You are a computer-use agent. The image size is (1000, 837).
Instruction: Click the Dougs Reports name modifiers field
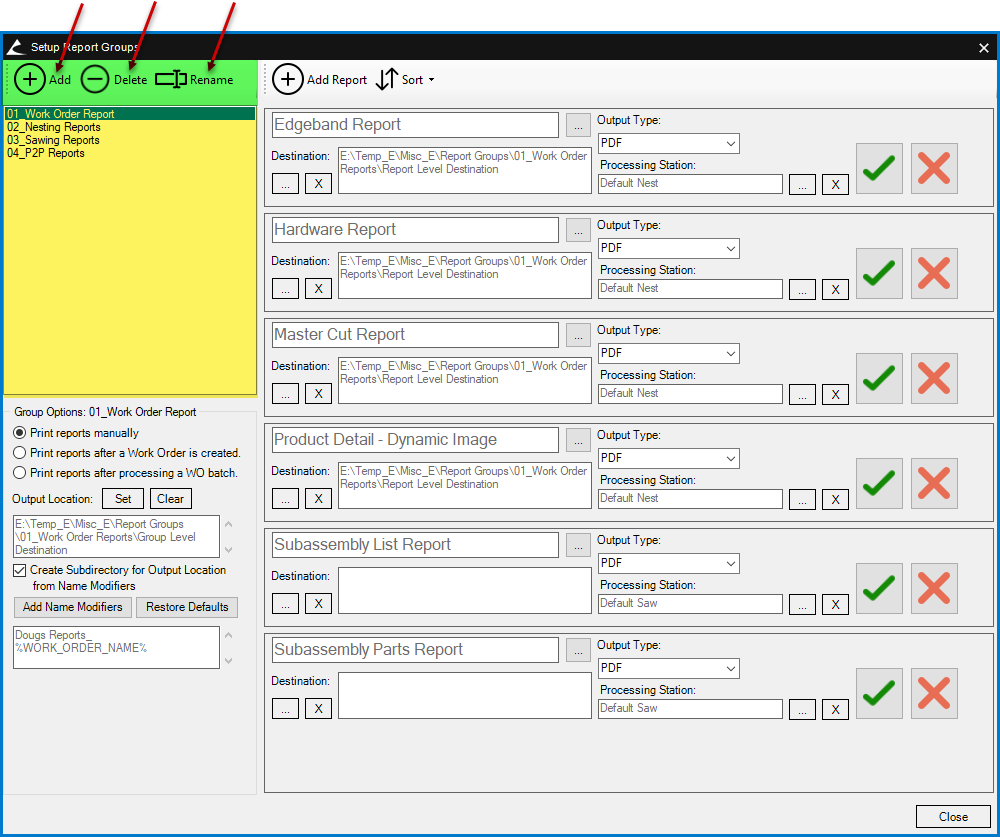tap(116, 648)
